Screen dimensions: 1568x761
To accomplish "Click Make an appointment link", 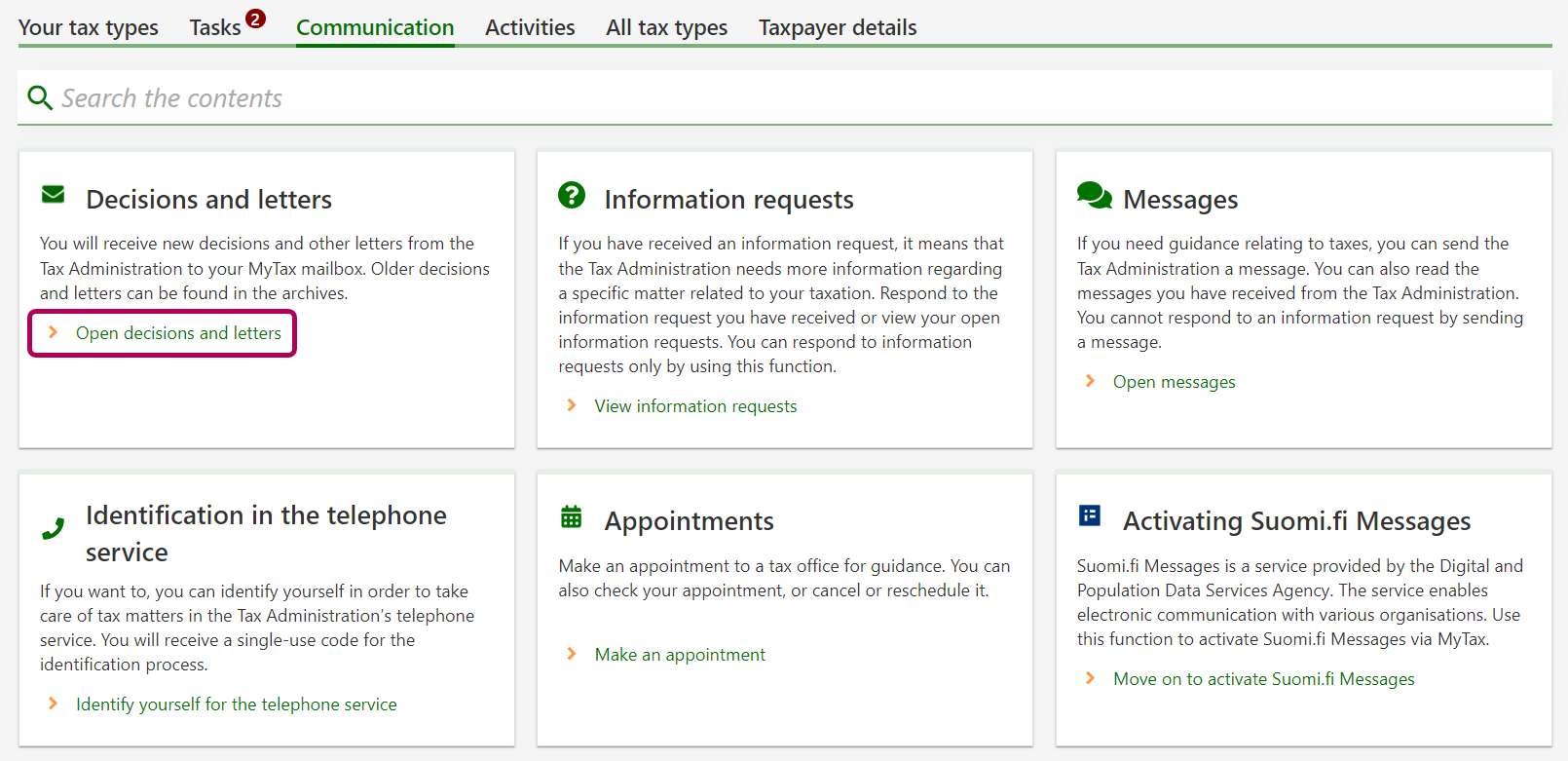I will click(x=680, y=655).
